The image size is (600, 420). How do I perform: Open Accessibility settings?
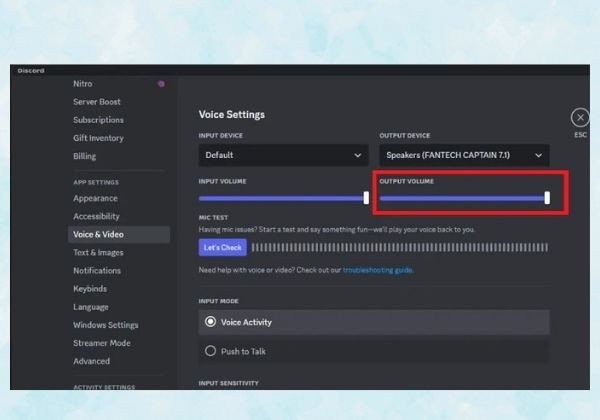[96, 217]
